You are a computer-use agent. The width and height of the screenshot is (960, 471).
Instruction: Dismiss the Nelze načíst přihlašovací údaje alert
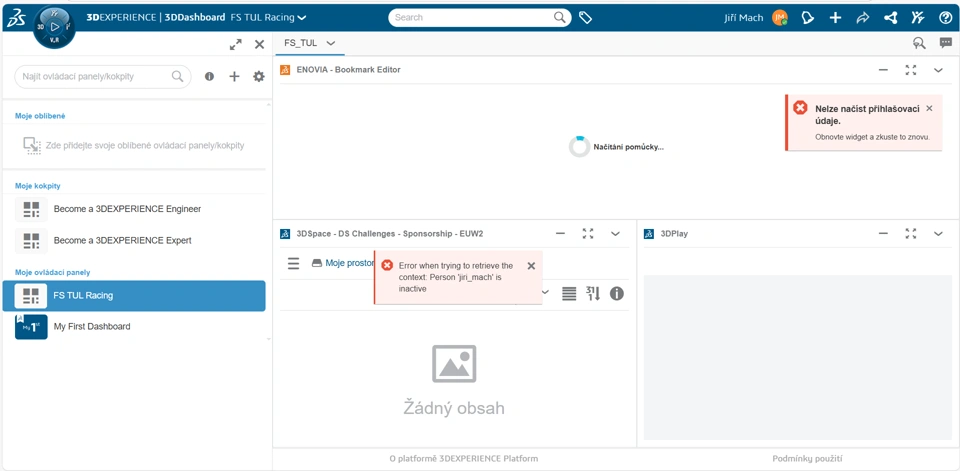pyautogui.click(x=929, y=108)
